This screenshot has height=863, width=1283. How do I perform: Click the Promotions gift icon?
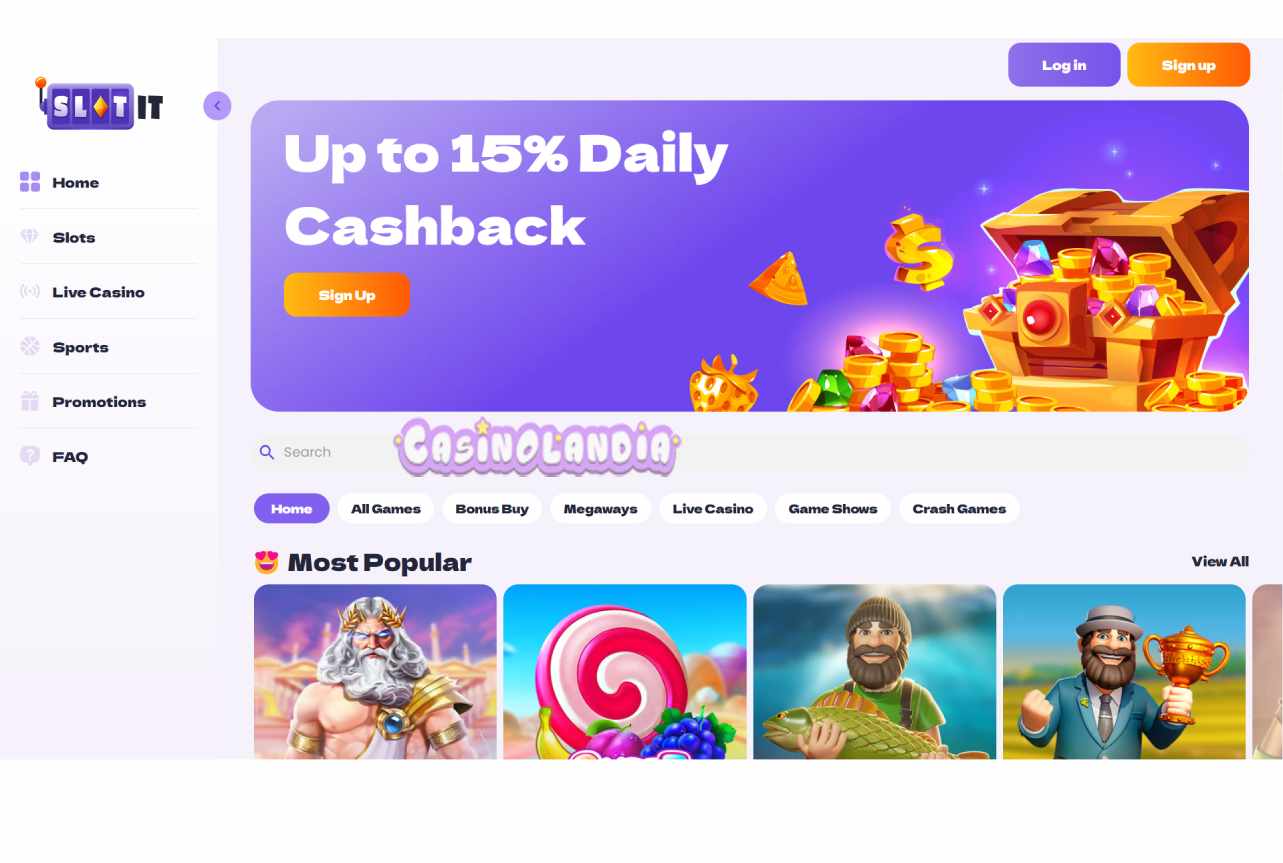30,401
